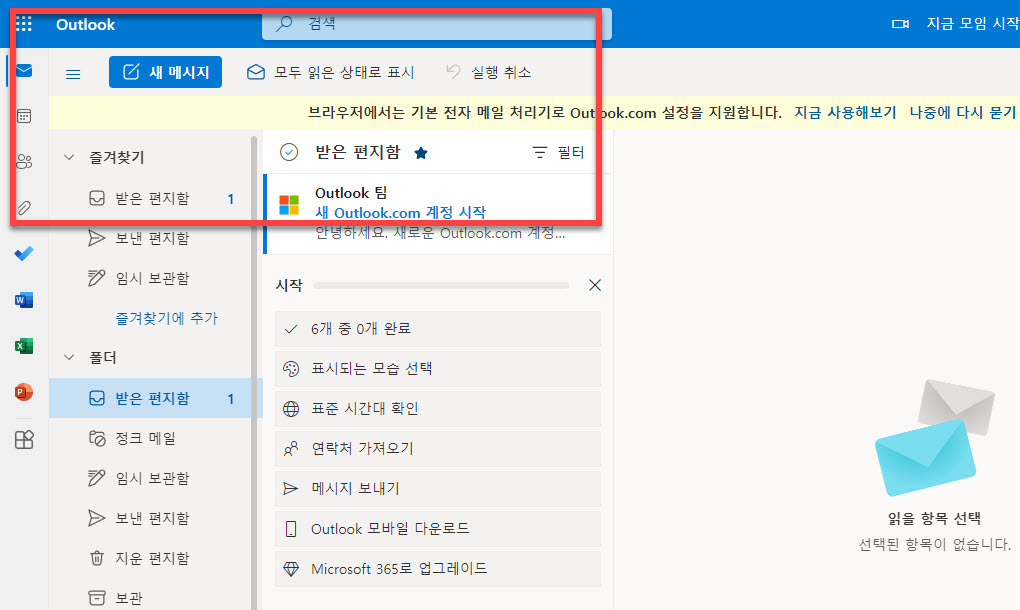This screenshot has height=610, width=1020.
Task: Select 임시 보관함 under 즐겨찾기
Action: pos(156,278)
